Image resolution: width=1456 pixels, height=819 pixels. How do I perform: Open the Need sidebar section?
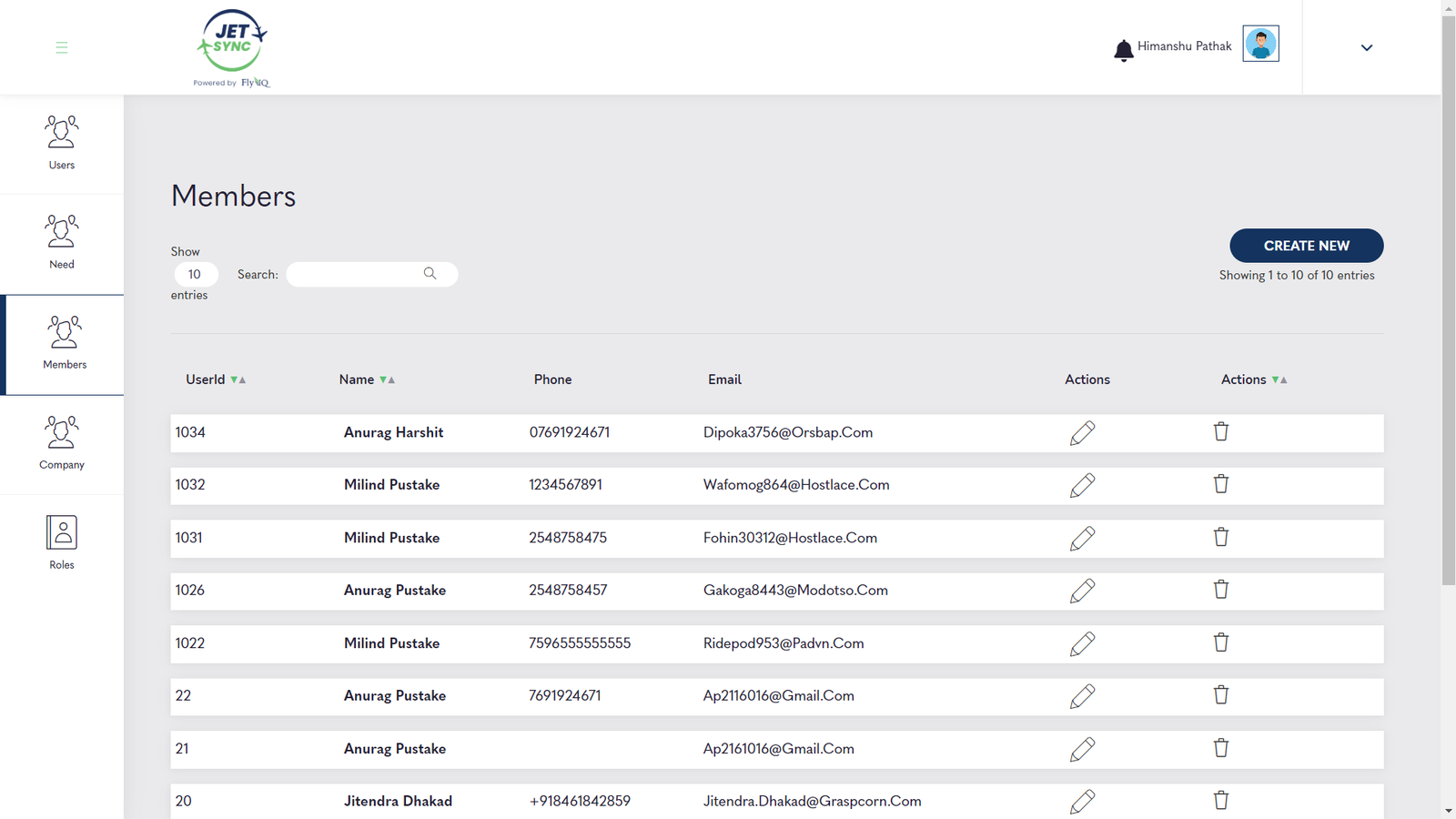(x=62, y=244)
